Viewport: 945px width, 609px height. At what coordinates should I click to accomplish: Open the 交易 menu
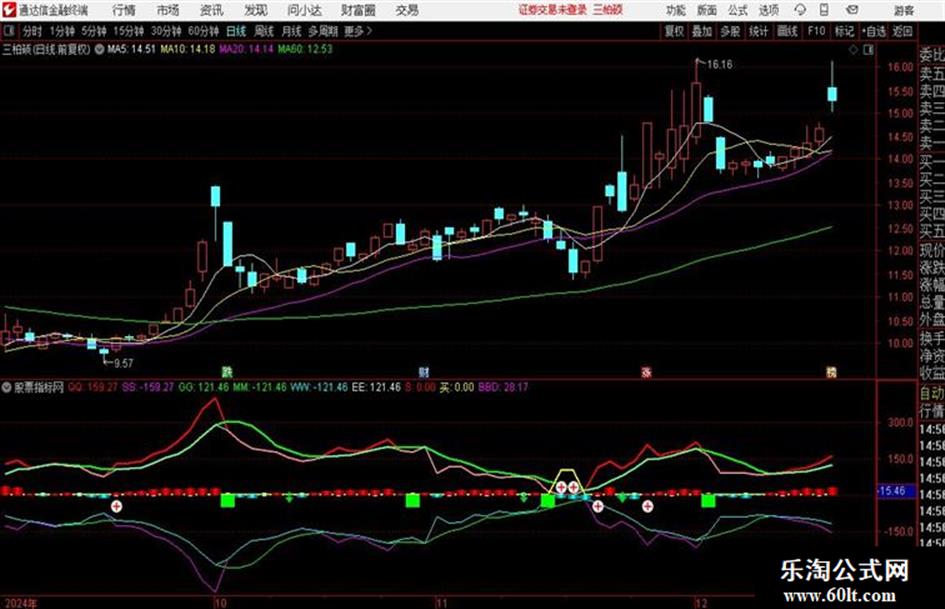pyautogui.click(x=407, y=10)
